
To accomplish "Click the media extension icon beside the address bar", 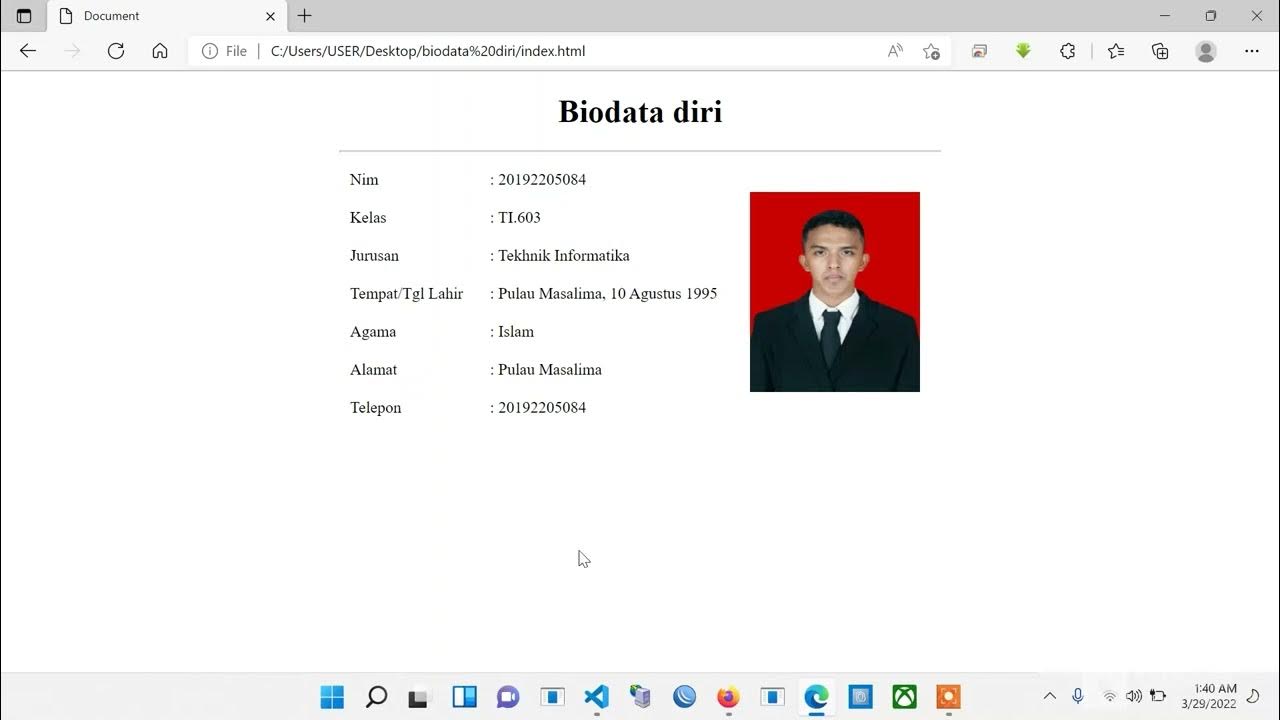I will [x=979, y=51].
